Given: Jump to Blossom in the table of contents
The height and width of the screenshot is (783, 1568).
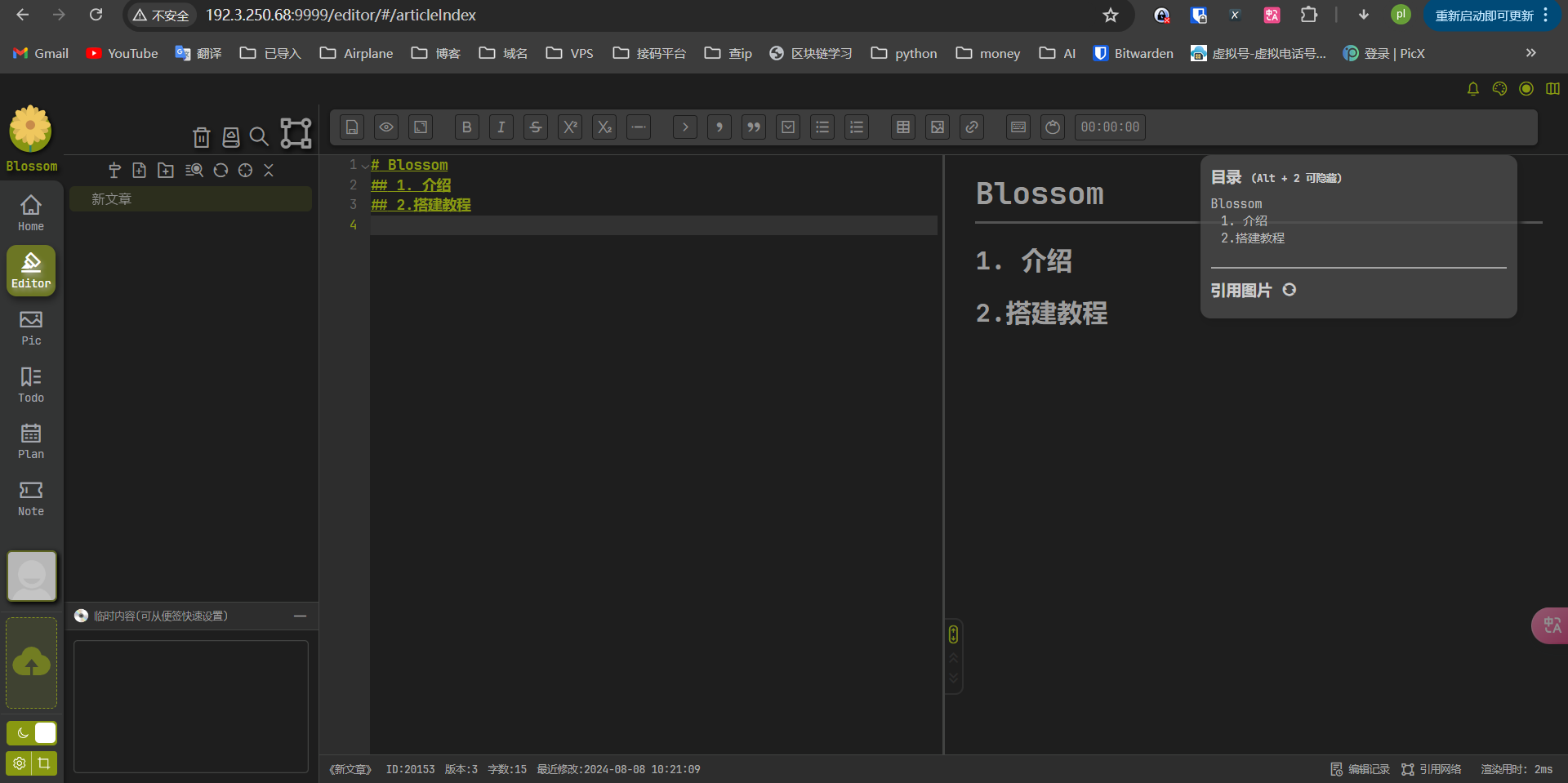Looking at the screenshot, I should coord(1236,204).
